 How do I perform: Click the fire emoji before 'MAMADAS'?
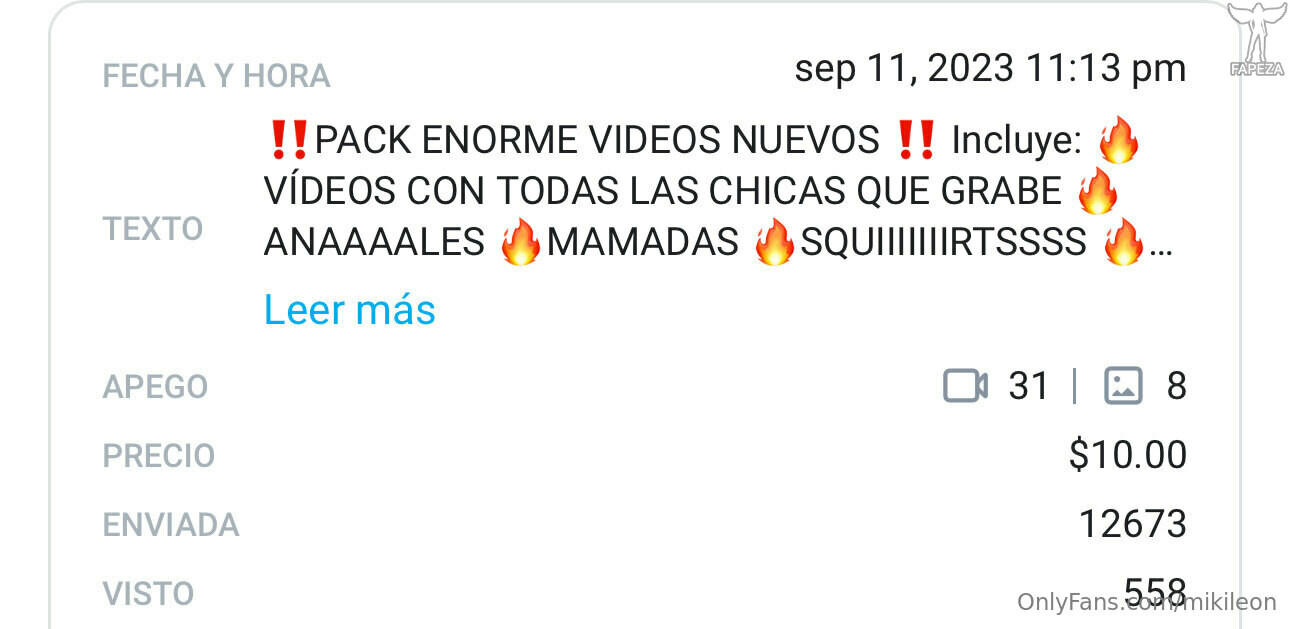pyautogui.click(x=520, y=242)
